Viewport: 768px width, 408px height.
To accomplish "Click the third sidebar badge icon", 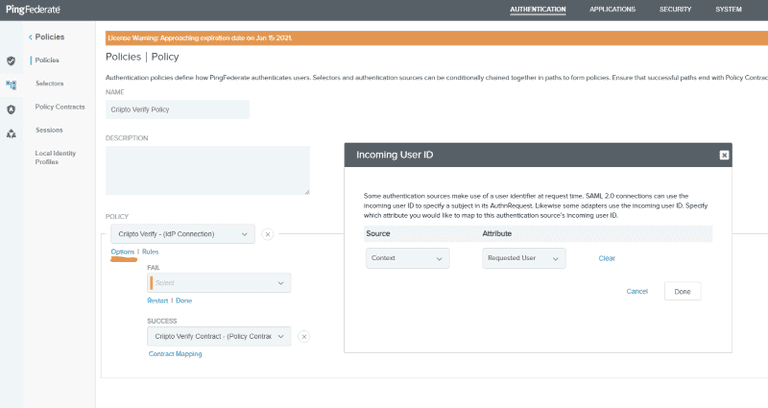I will (11, 109).
